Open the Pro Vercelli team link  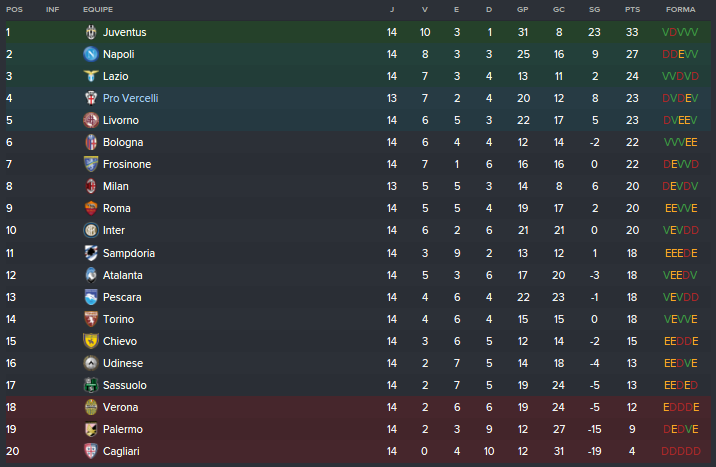[130, 98]
